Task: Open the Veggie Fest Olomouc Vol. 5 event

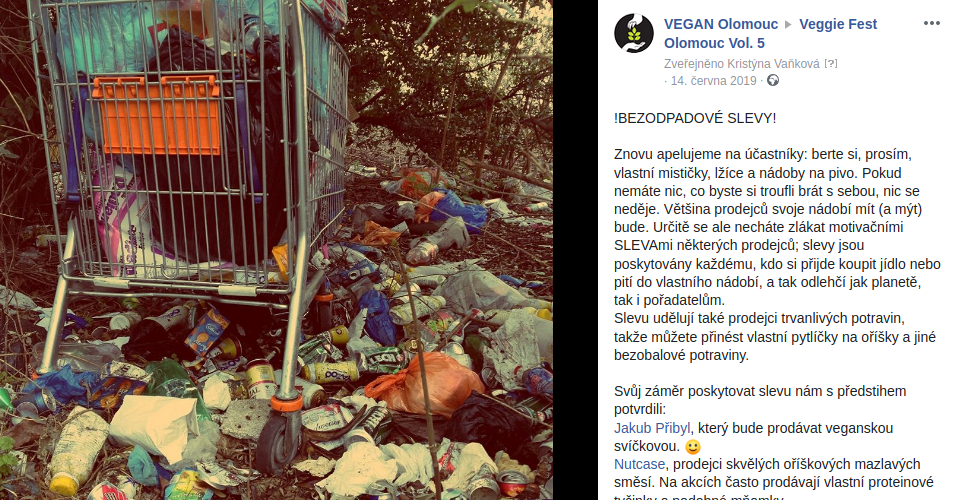Action: [x=770, y=33]
